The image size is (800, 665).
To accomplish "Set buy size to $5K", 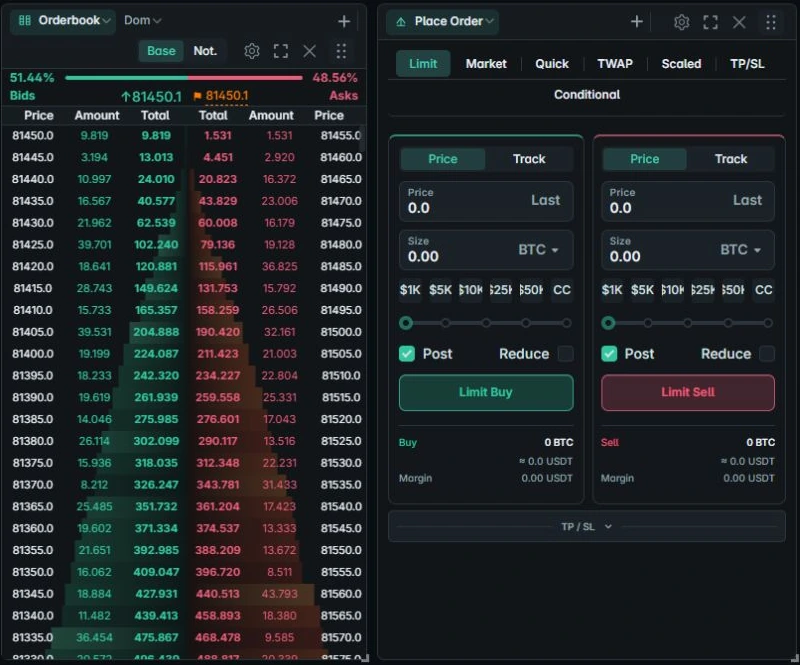I will 440,290.
